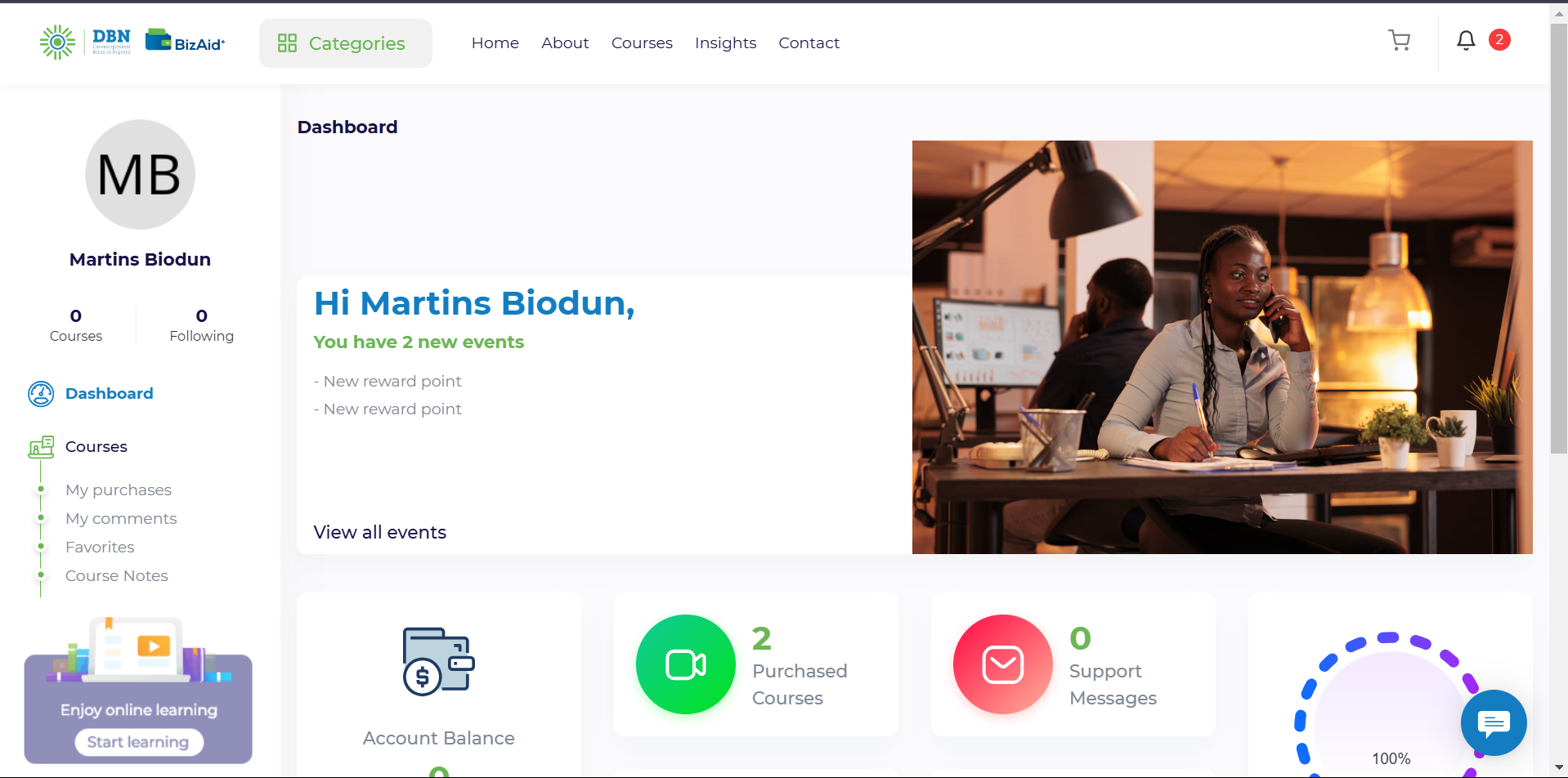Click the Start learning button
The height and width of the screenshot is (778, 1568).
(138, 742)
